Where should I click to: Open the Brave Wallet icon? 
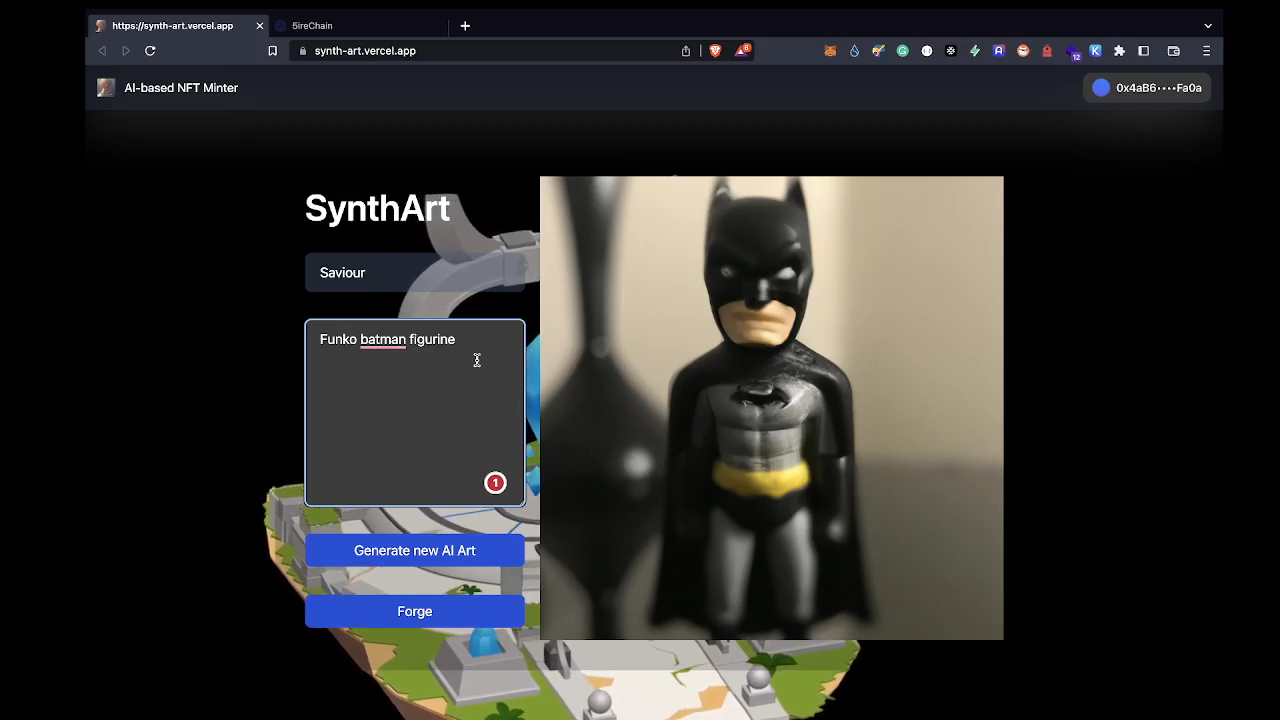click(1174, 51)
